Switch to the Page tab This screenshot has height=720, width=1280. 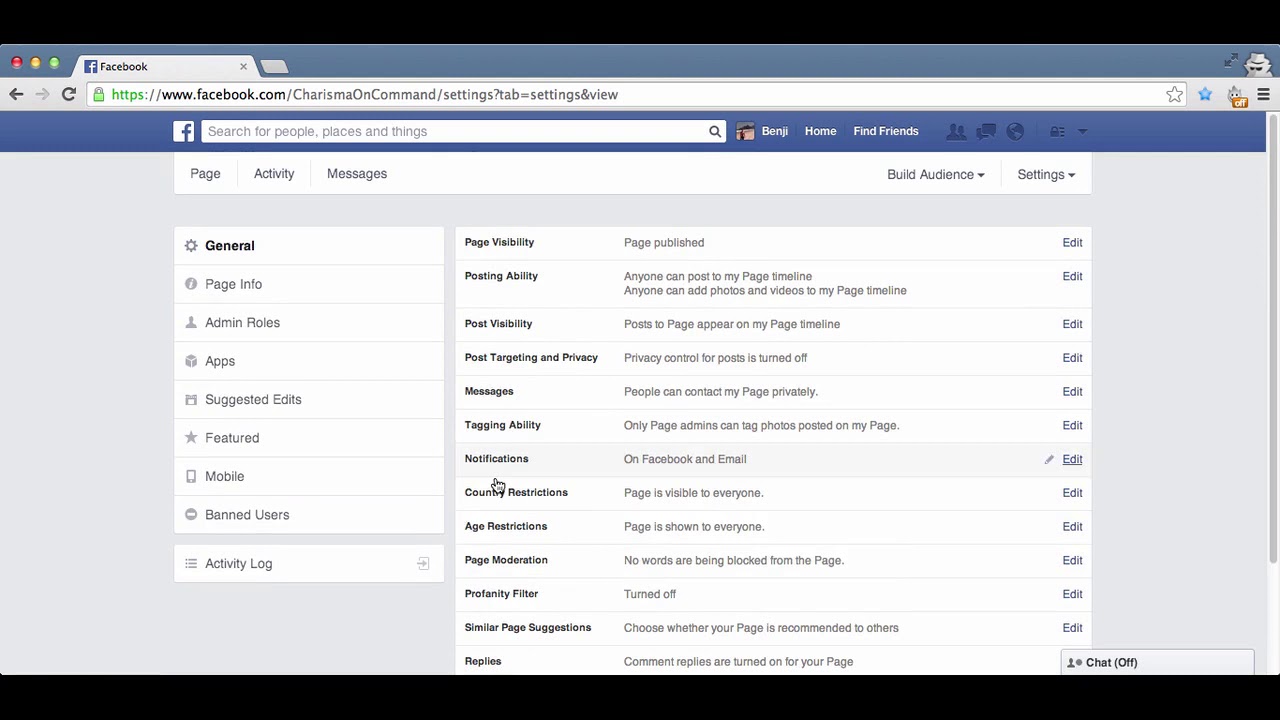click(x=205, y=174)
